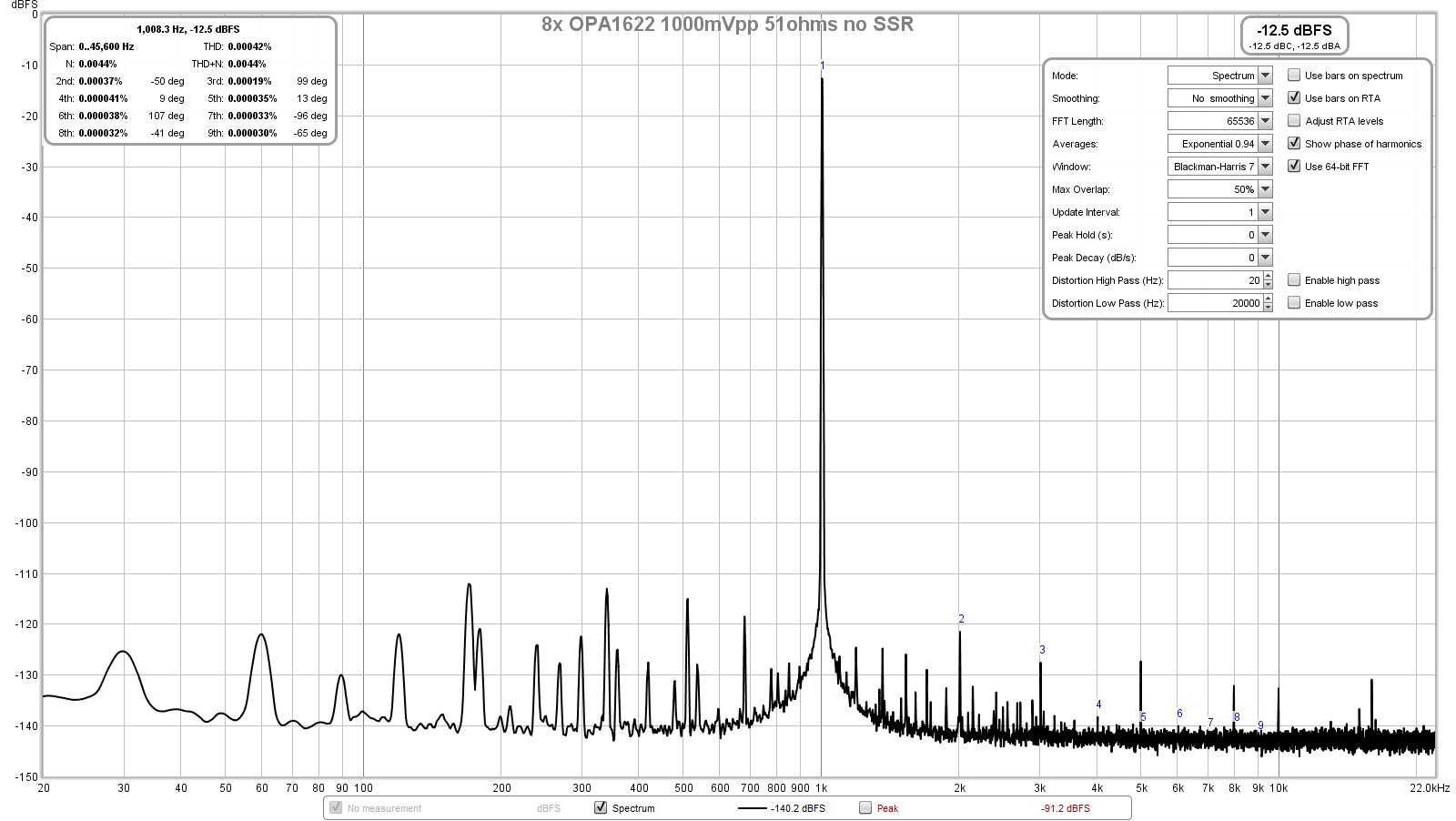Click the THD 0.00042% value
The height and width of the screenshot is (821, 1456).
249,46
